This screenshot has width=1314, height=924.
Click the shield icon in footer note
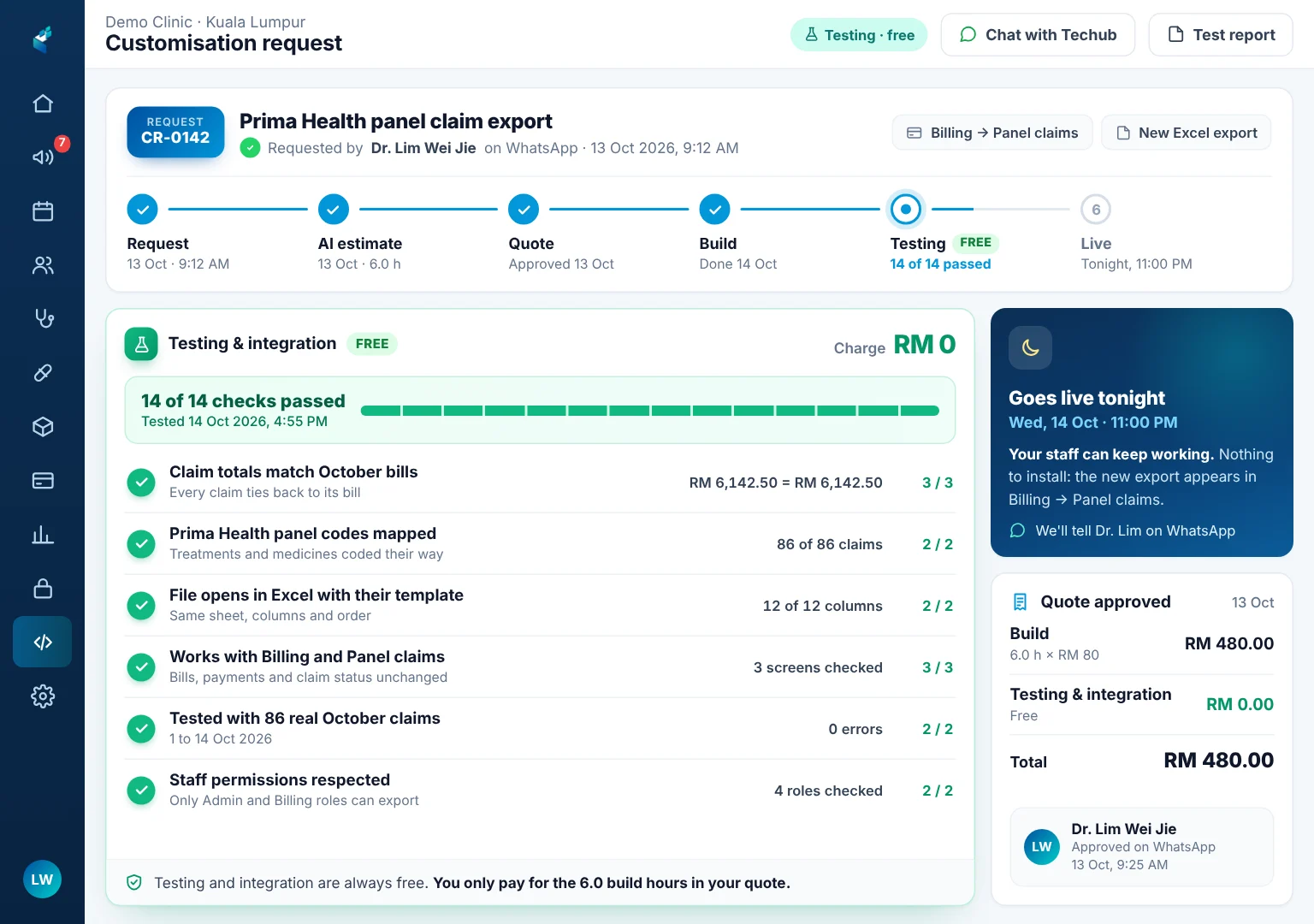[x=134, y=883]
